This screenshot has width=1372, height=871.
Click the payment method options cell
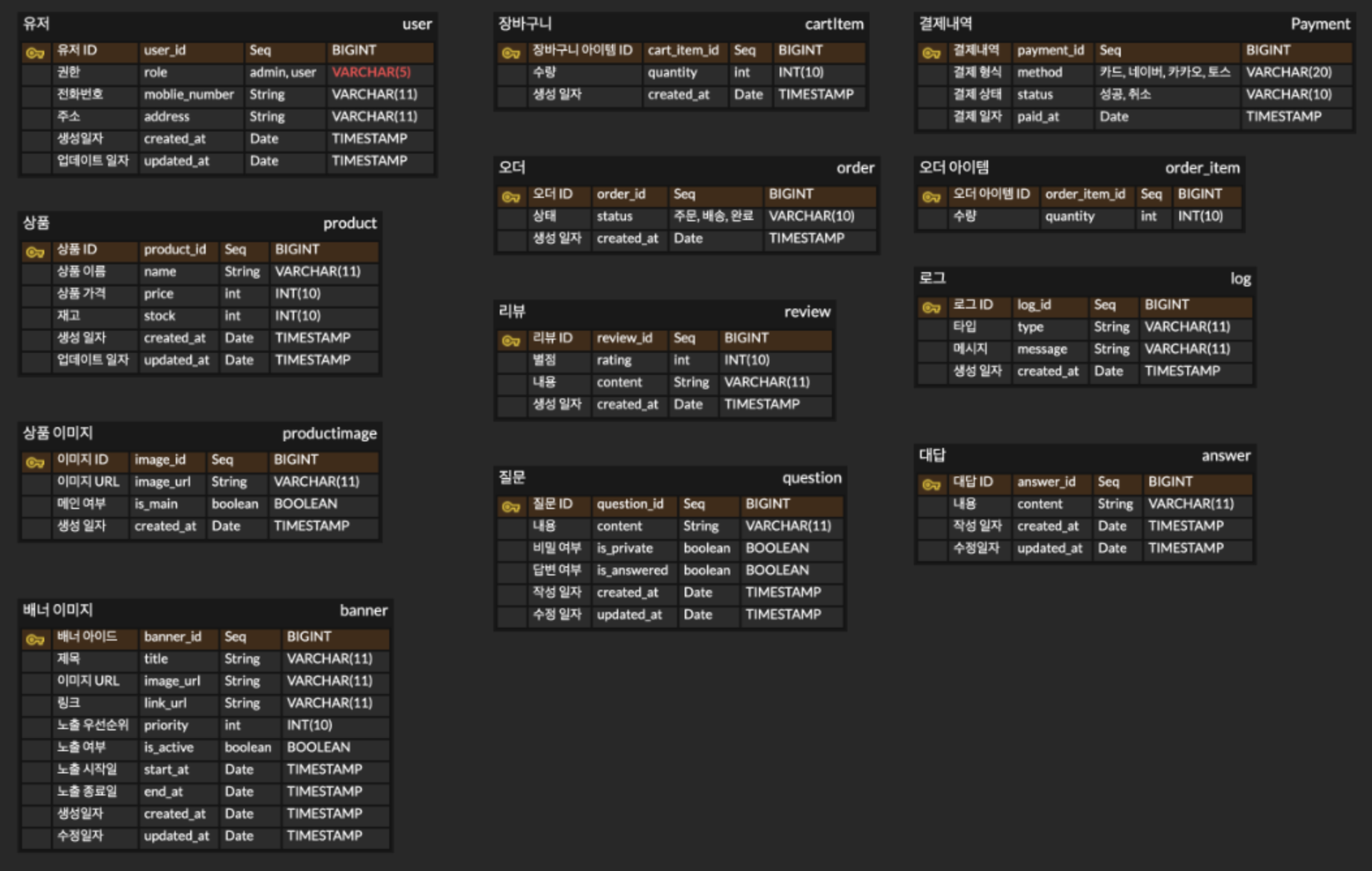tap(1164, 72)
